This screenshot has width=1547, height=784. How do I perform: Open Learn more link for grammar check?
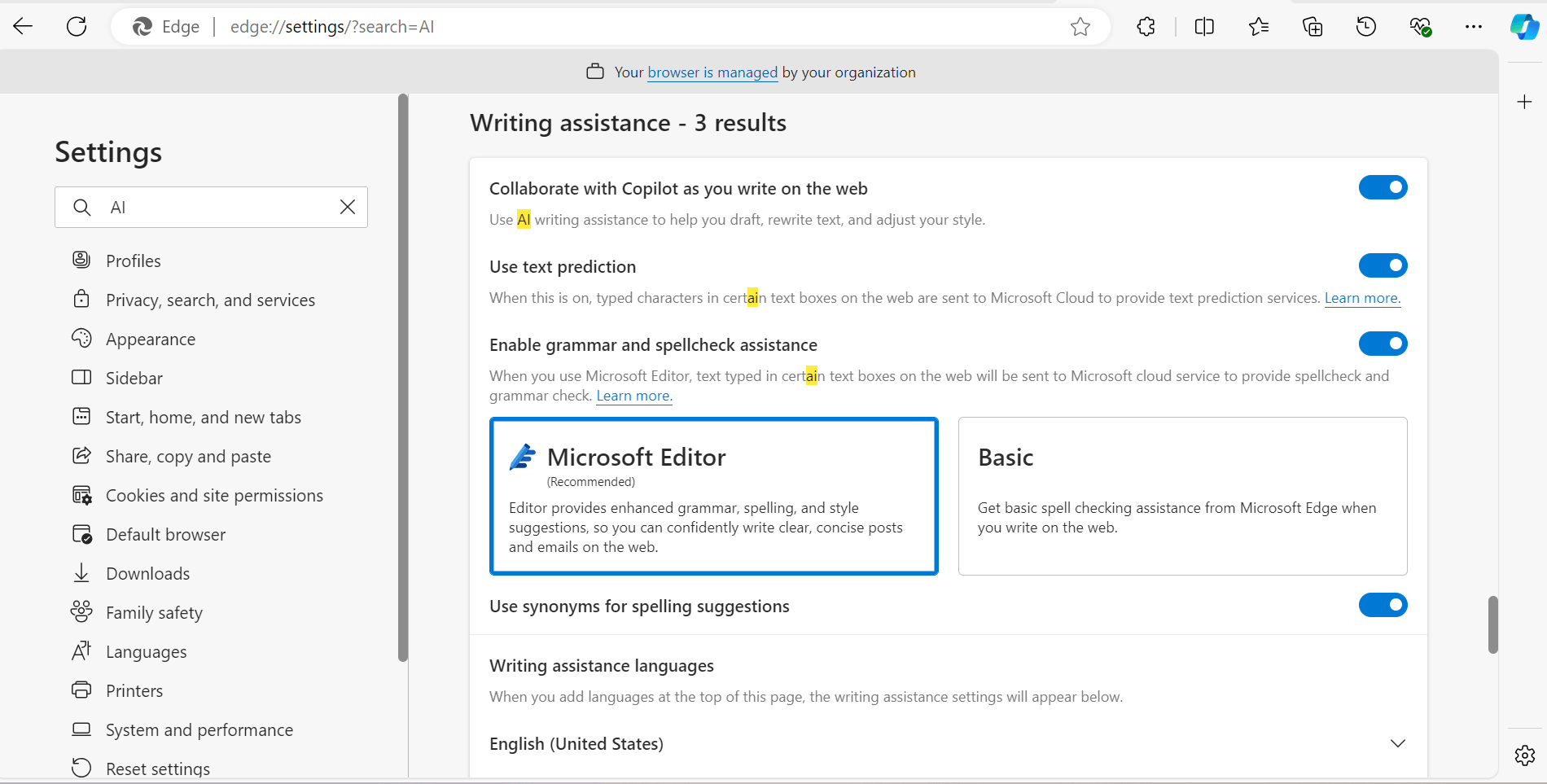[634, 396]
